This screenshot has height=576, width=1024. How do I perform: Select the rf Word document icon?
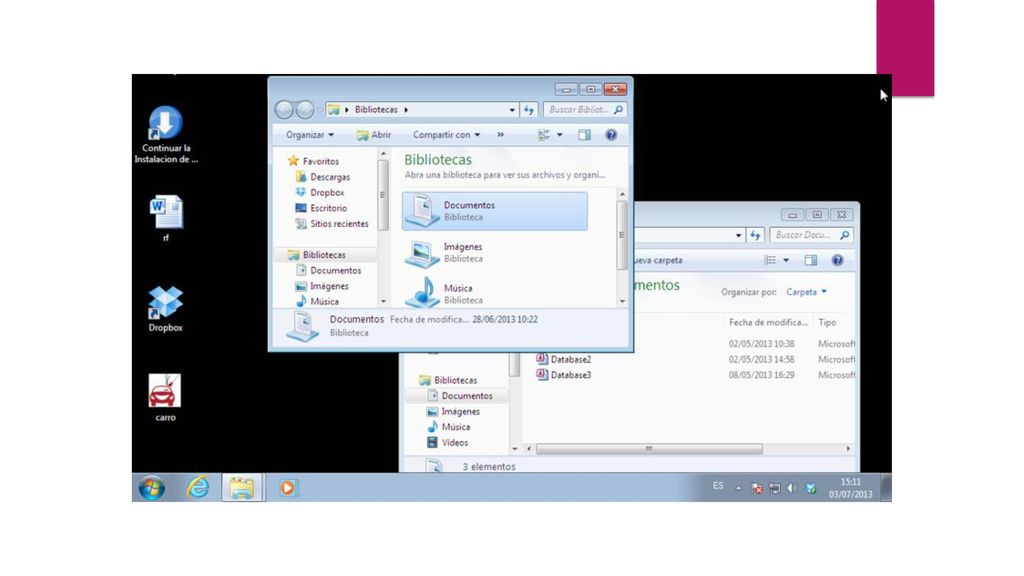(166, 218)
